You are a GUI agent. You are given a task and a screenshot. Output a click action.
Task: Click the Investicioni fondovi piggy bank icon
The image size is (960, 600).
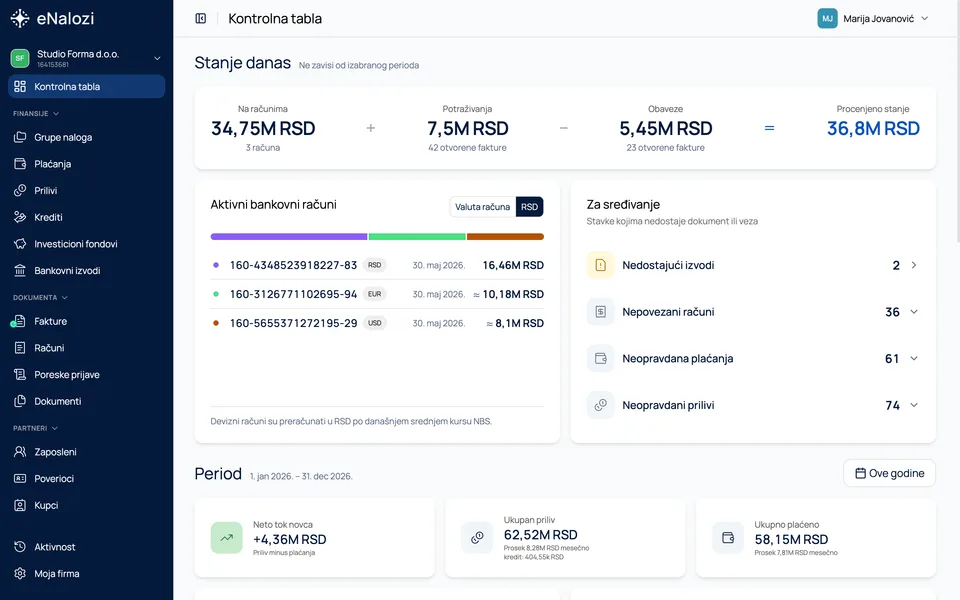click(x=20, y=244)
